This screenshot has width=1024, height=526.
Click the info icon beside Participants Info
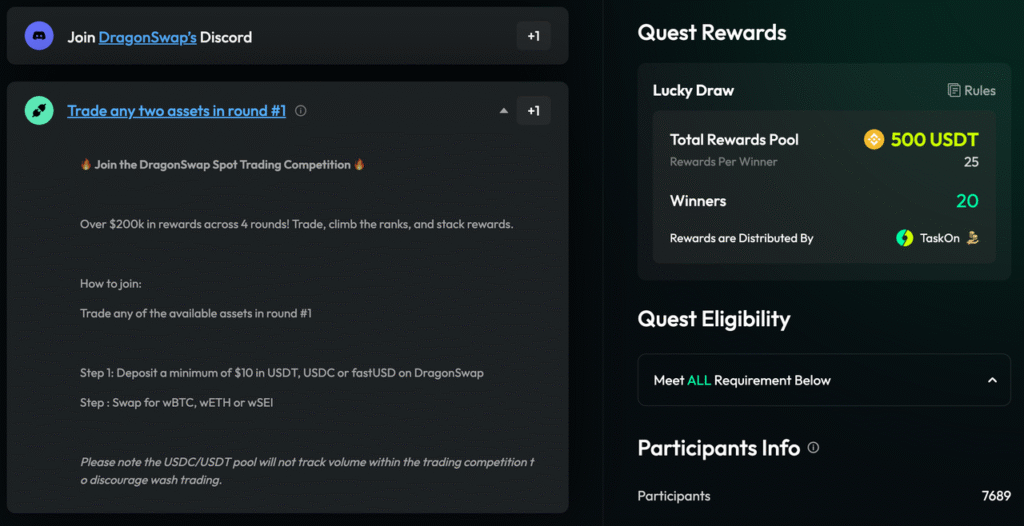click(x=813, y=448)
